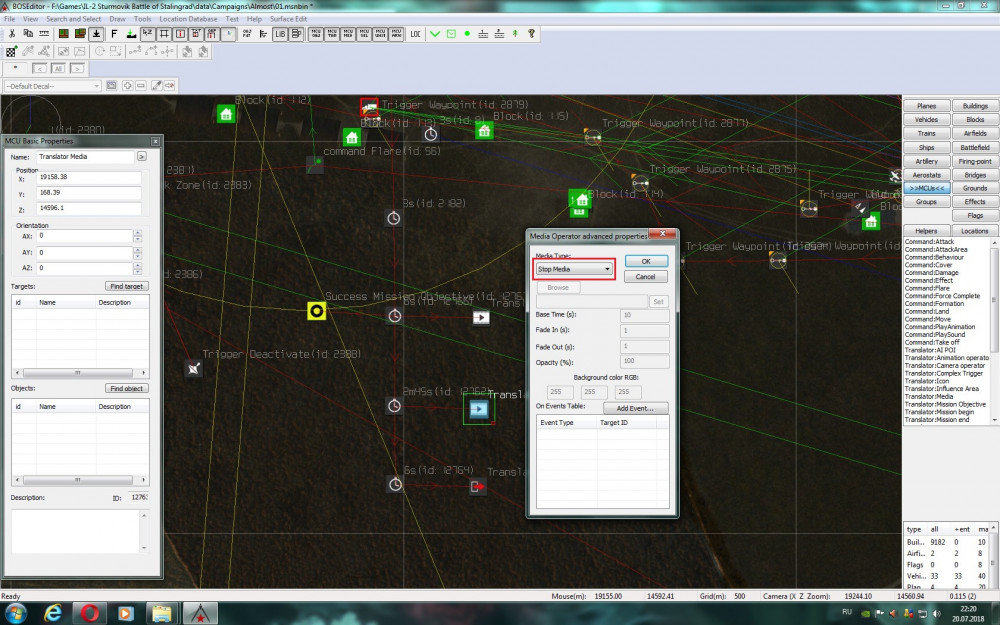Open the Surface Edit menu
This screenshot has width=1000, height=625.
click(x=288, y=19)
